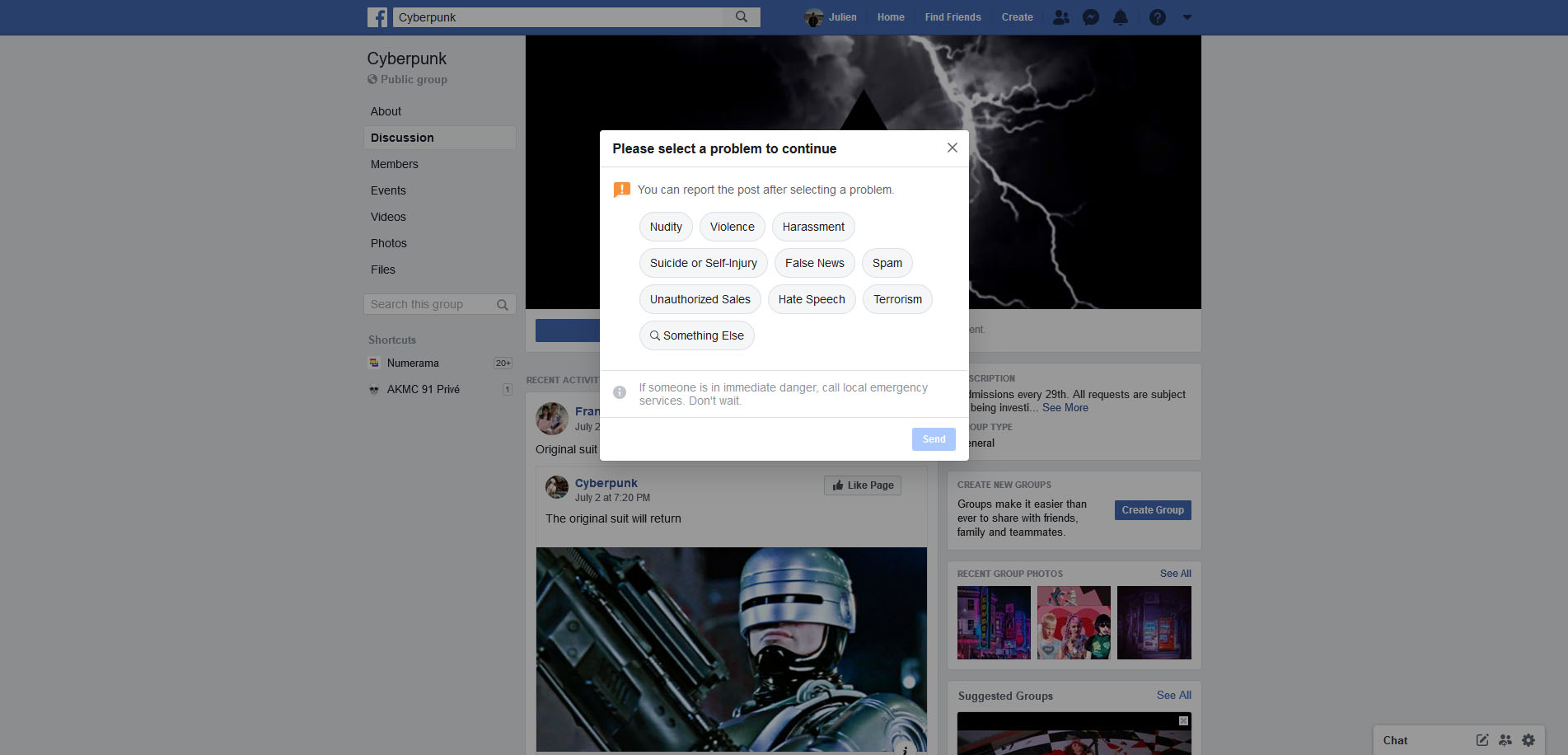Select the Nudity problem option

point(666,227)
